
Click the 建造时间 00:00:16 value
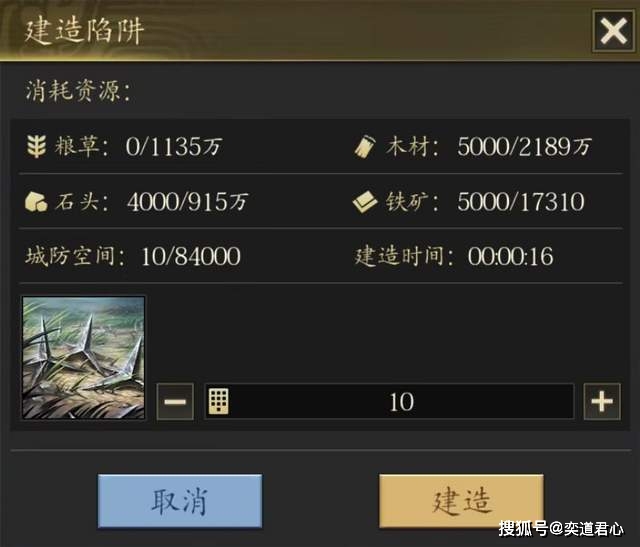click(x=511, y=256)
